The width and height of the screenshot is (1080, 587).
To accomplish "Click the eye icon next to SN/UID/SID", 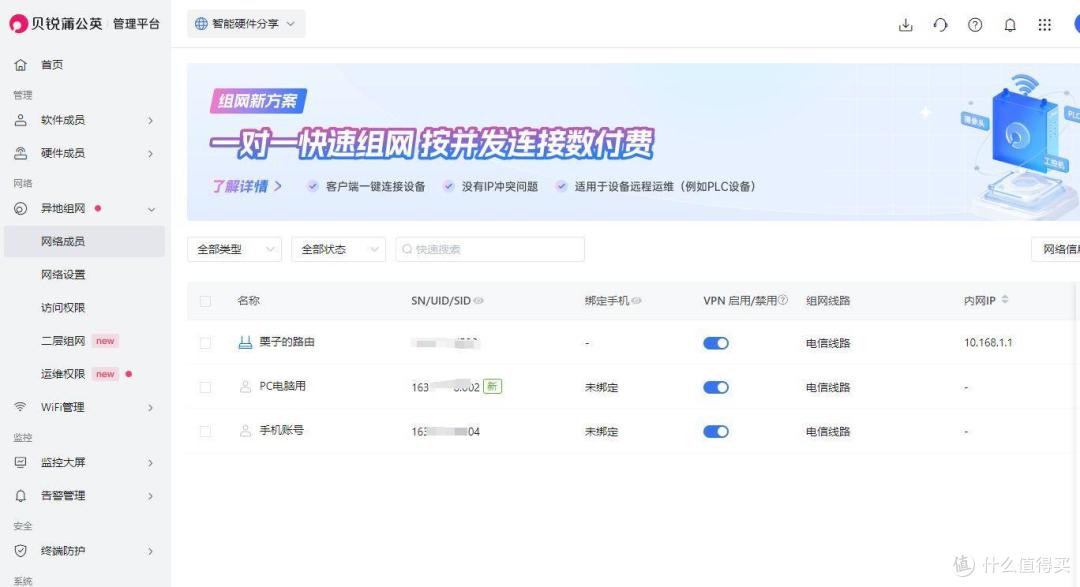I will point(479,300).
